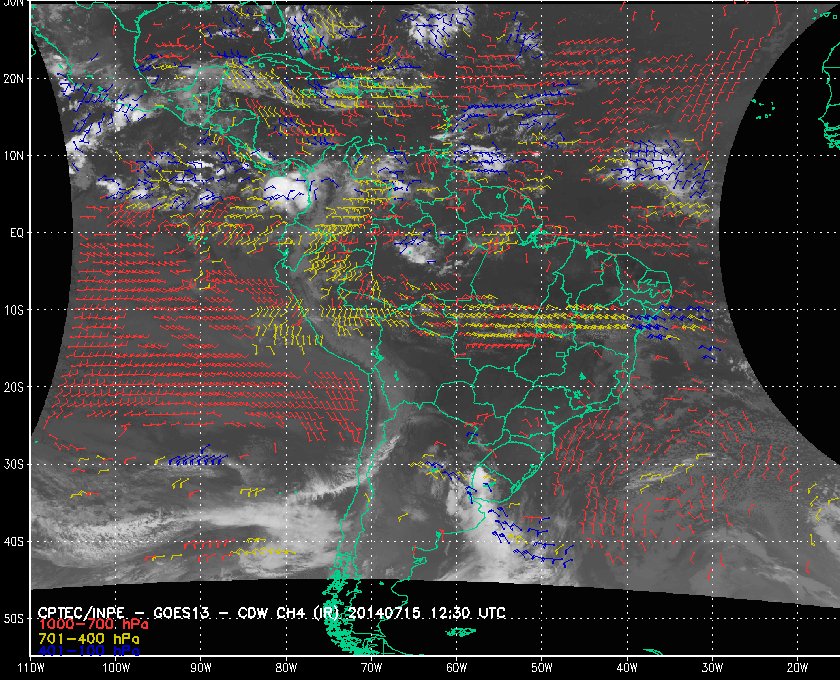Click the red 1000-700 hPa legend entry
840x680 pixels.
[93, 625]
